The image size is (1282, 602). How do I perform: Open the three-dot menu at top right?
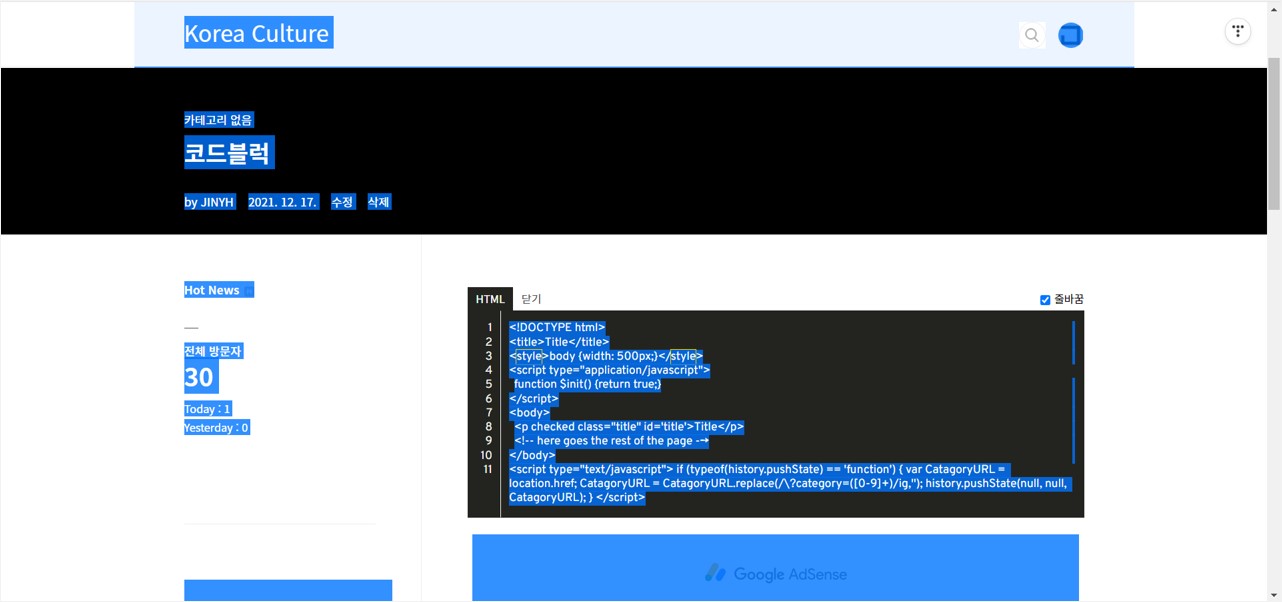pos(1238,32)
